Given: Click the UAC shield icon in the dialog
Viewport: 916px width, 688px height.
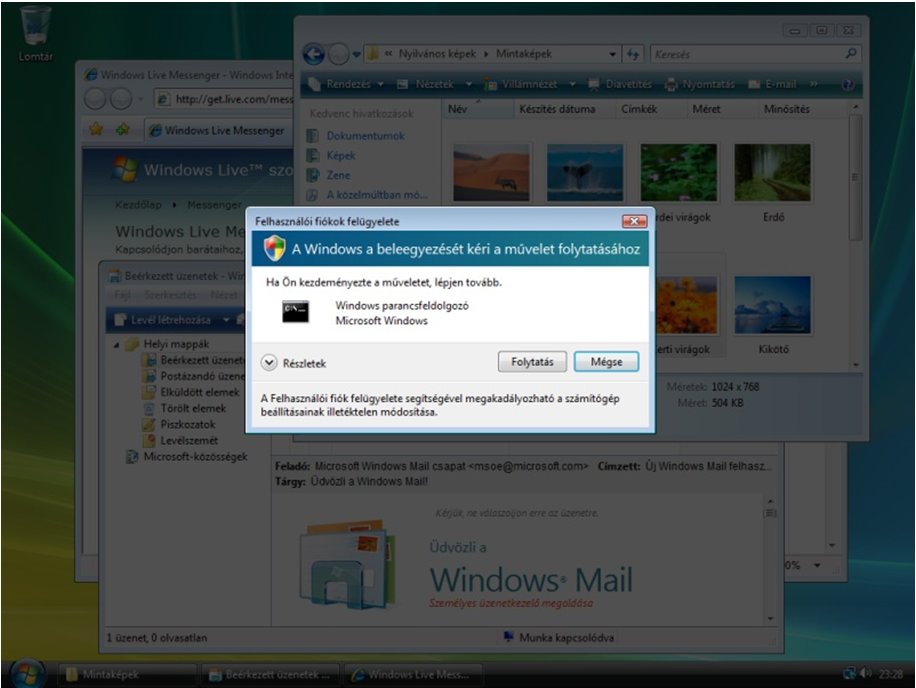Looking at the screenshot, I should pyautogui.click(x=274, y=248).
